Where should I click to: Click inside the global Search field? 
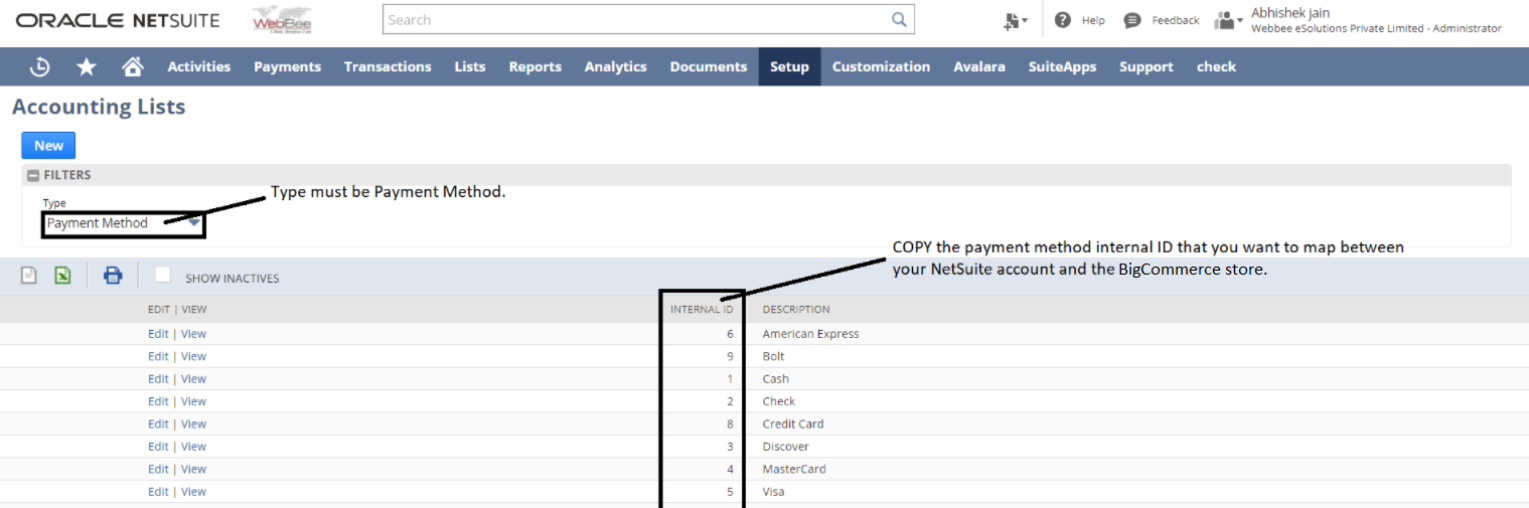(x=635, y=20)
